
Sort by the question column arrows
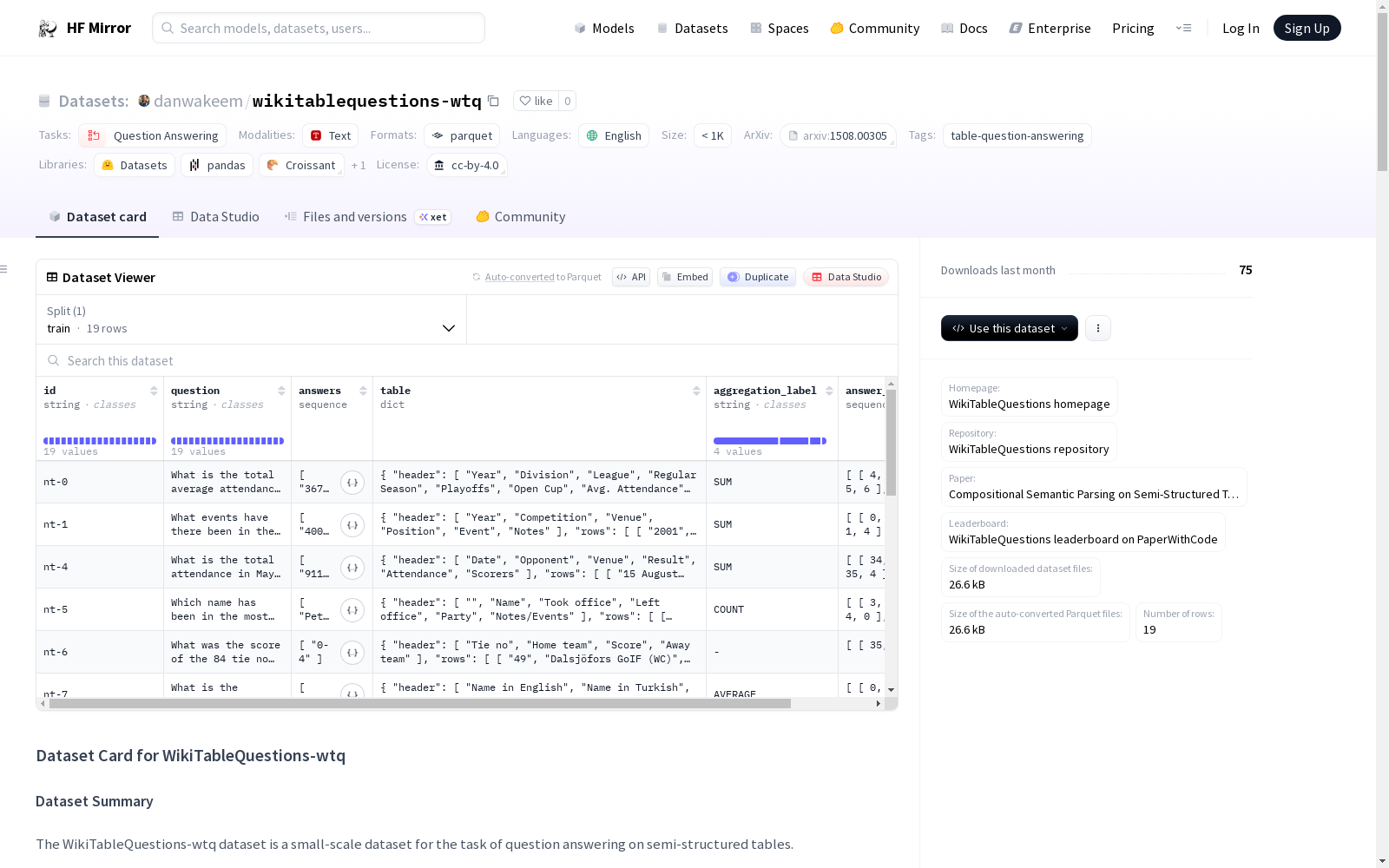[281, 391]
